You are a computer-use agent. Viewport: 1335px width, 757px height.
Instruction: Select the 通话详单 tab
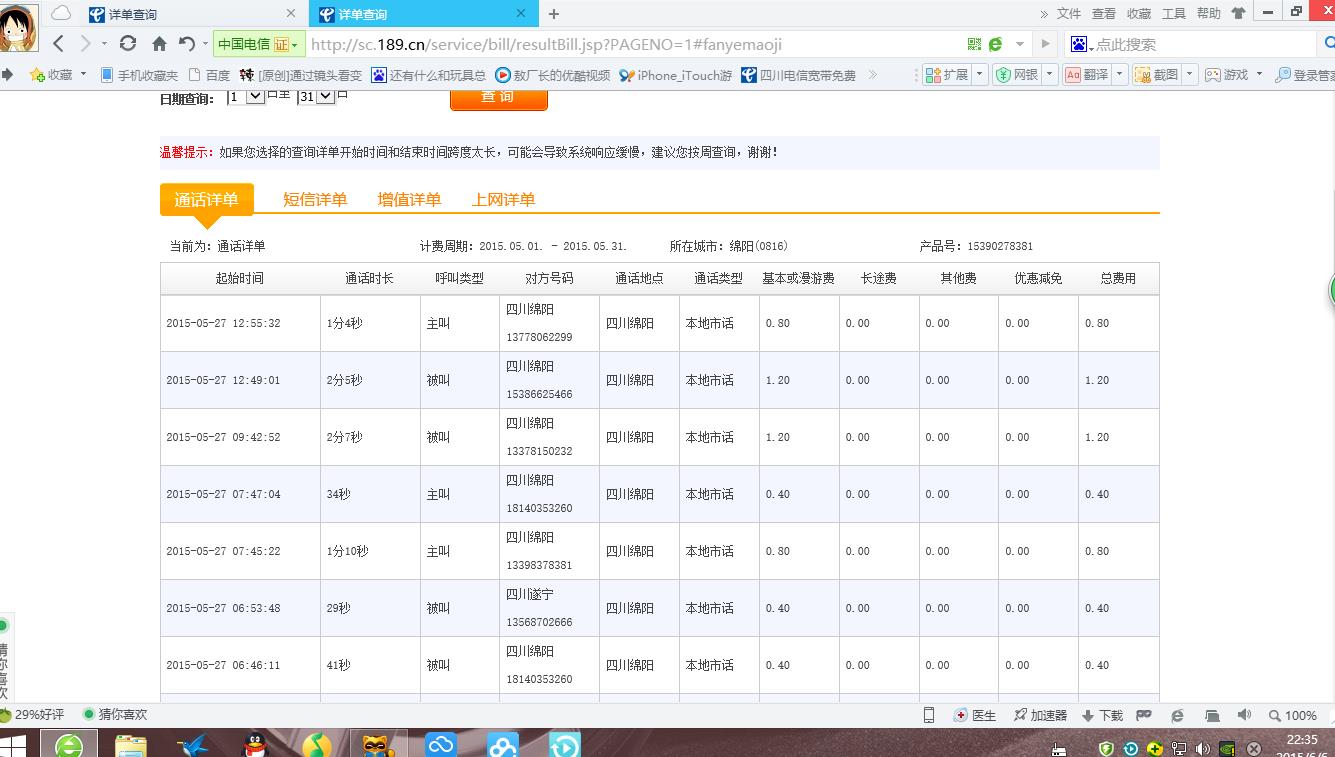[206, 199]
